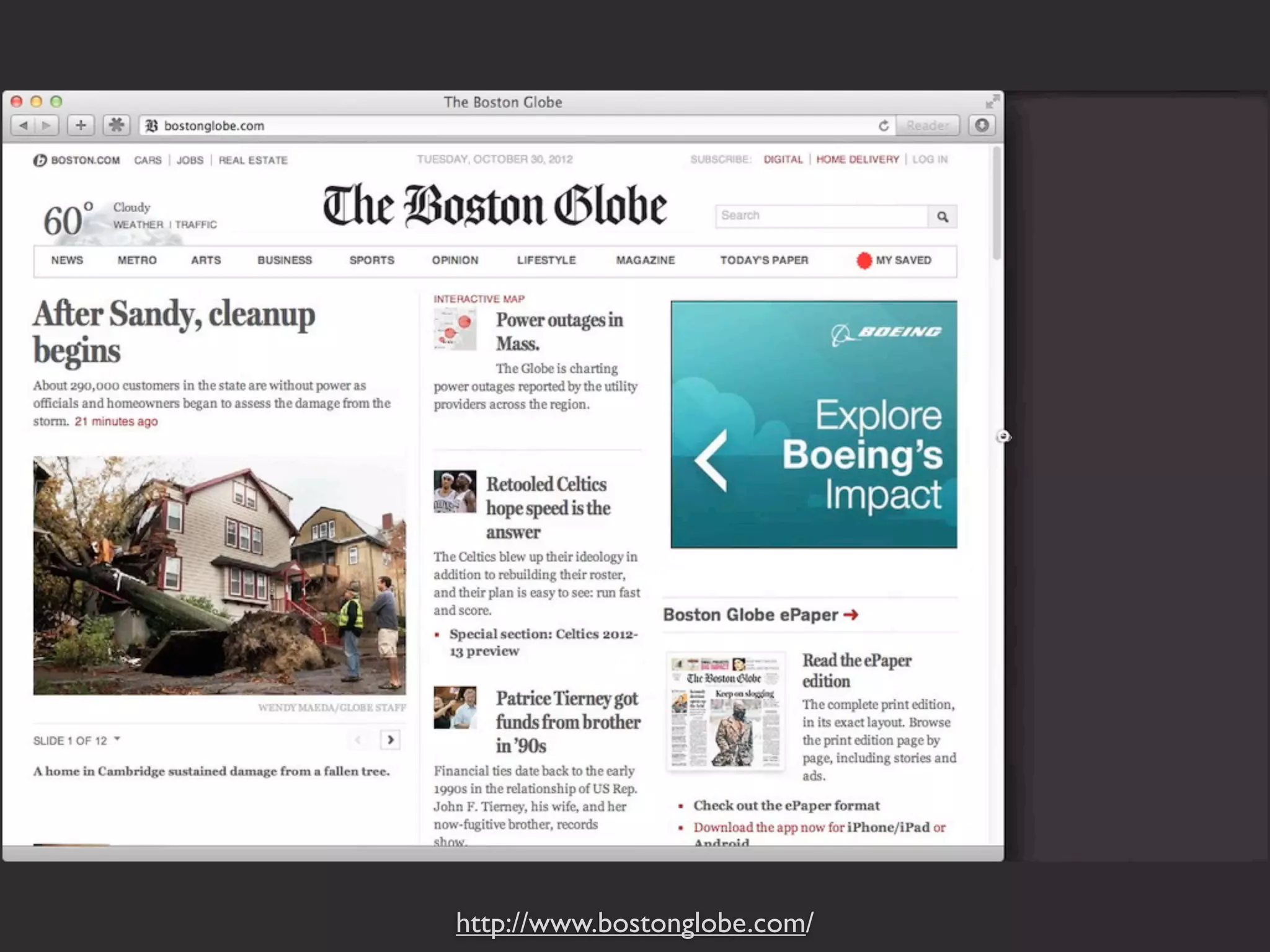Image resolution: width=1270 pixels, height=952 pixels.
Task: Click the '21 minutes ago' timestamp
Action: 116,421
